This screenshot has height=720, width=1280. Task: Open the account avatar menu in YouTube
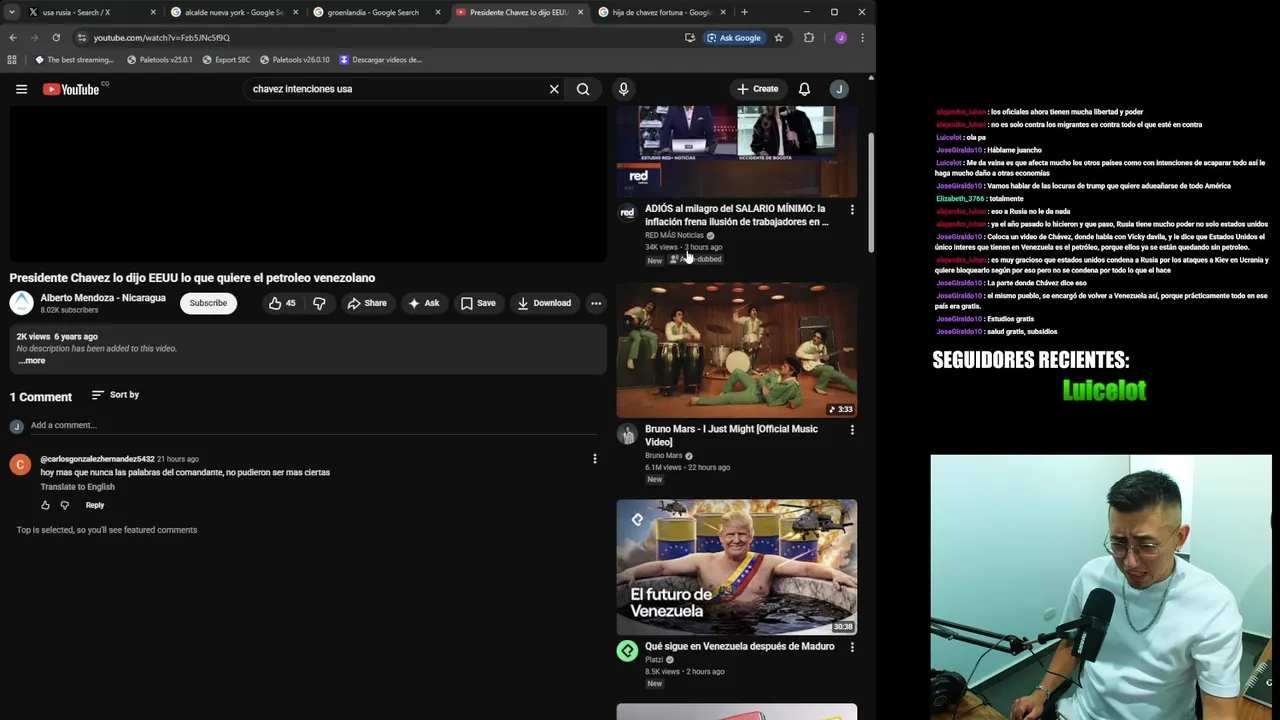point(839,89)
